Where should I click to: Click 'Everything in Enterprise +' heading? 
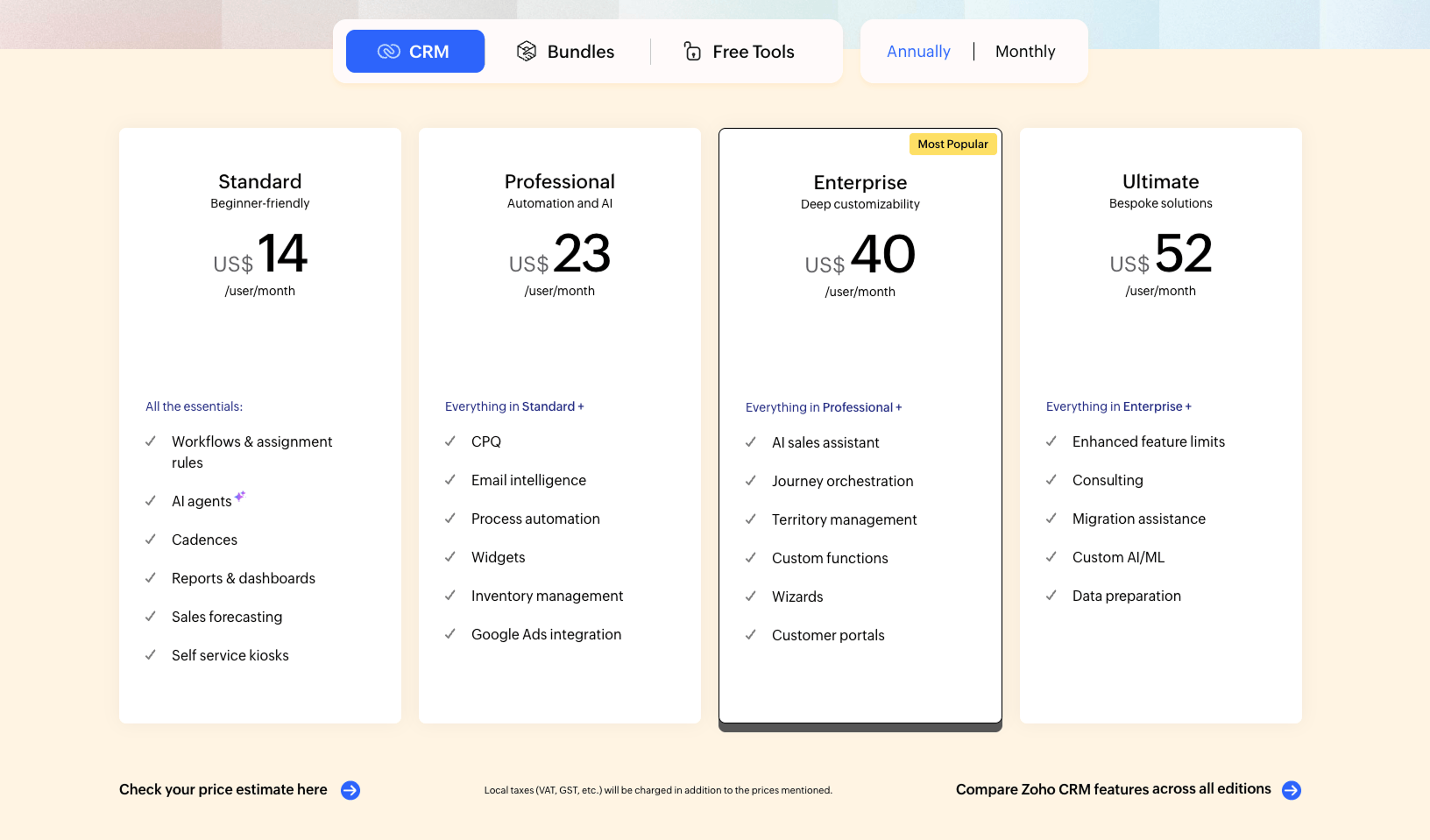(1119, 406)
